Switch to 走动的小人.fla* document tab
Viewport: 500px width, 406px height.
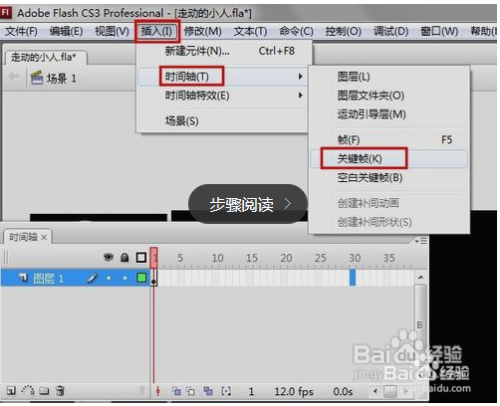(x=46, y=57)
